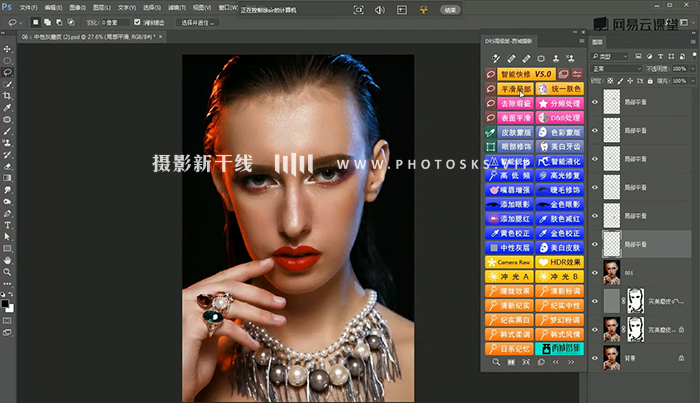Click the 分频处理 button

(559, 104)
